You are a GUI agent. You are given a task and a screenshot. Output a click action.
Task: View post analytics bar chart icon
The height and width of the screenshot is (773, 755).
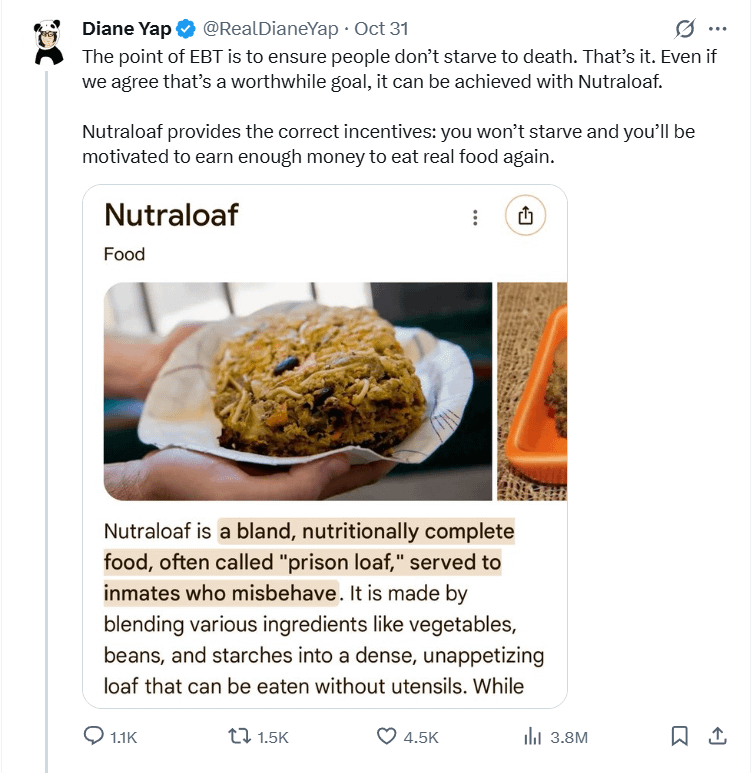click(x=533, y=737)
